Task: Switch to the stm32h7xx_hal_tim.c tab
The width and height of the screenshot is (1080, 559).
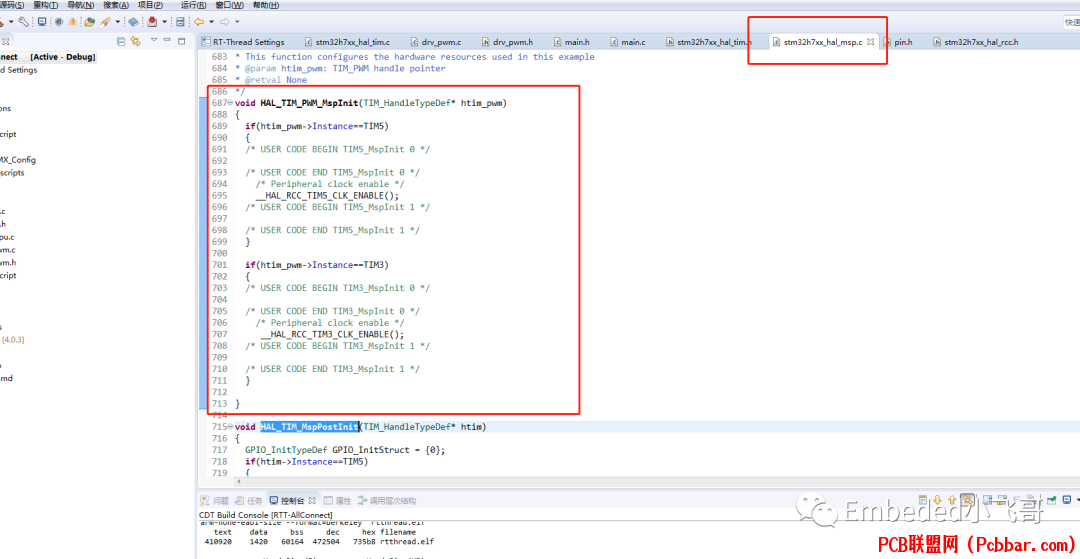Action: pos(347,42)
